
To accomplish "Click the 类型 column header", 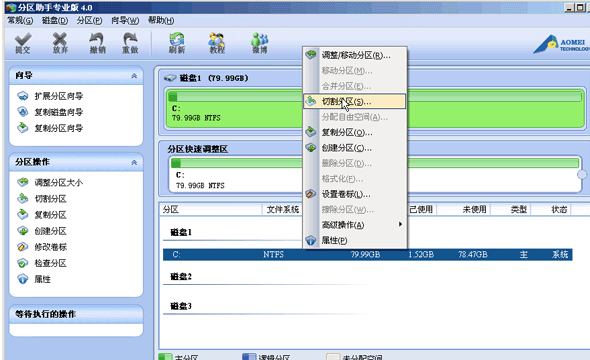I will click(519, 210).
